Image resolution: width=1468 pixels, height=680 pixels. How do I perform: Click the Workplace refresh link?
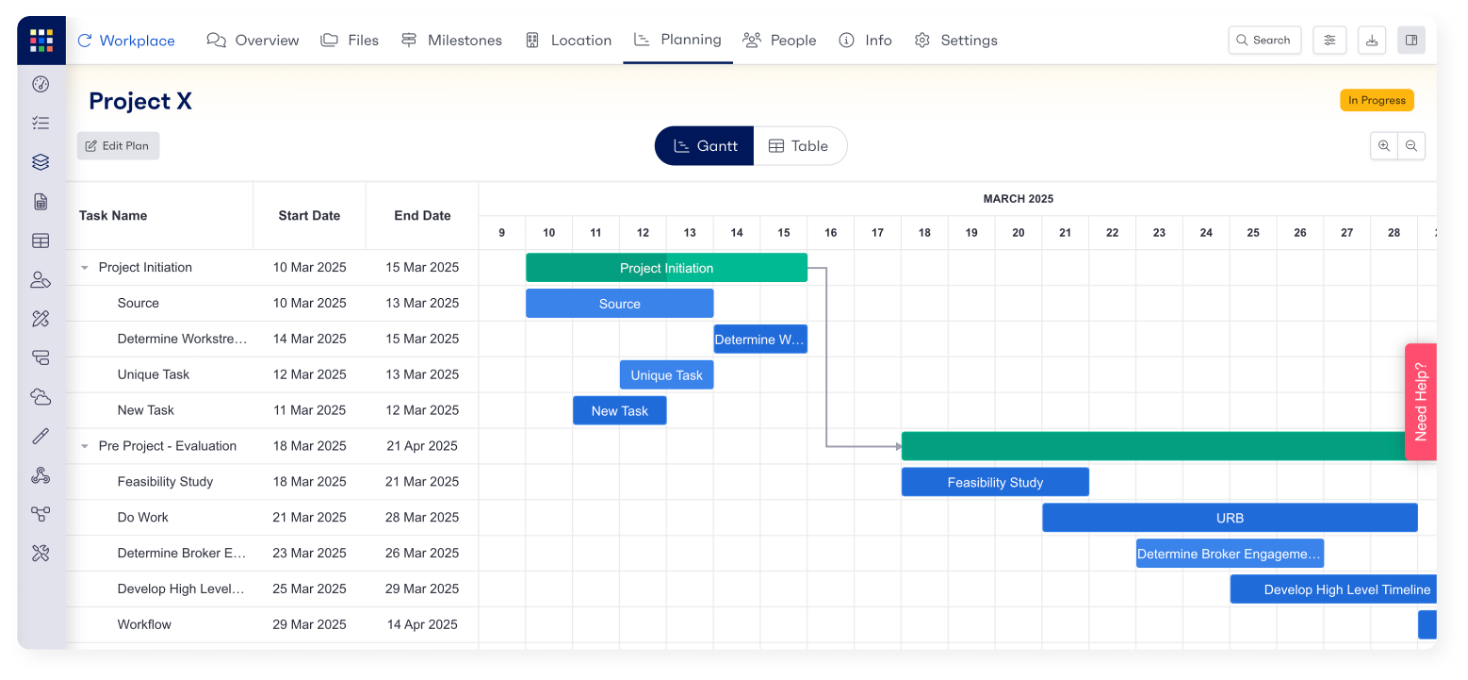[x=126, y=40]
